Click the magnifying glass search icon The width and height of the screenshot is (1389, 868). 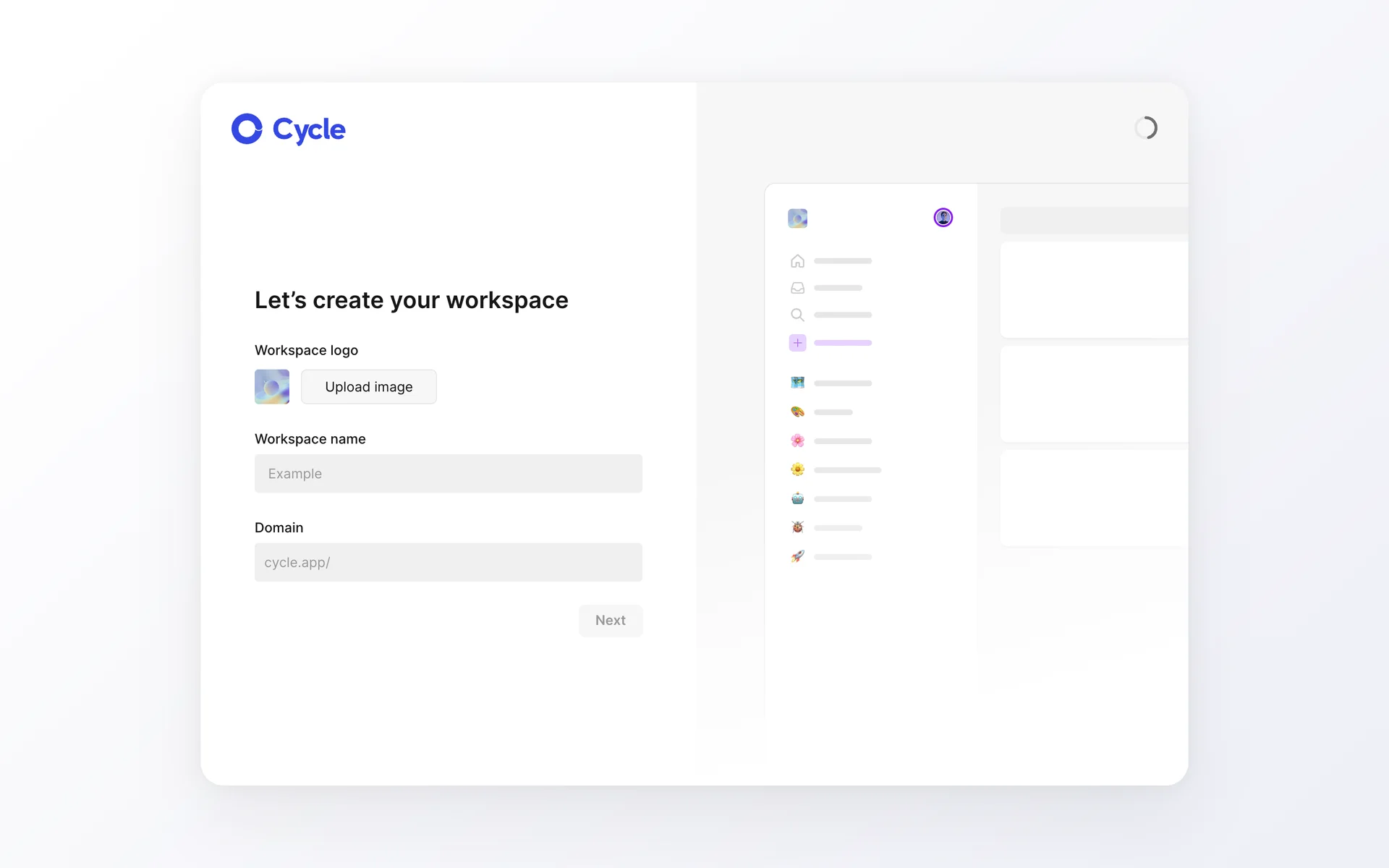797,315
